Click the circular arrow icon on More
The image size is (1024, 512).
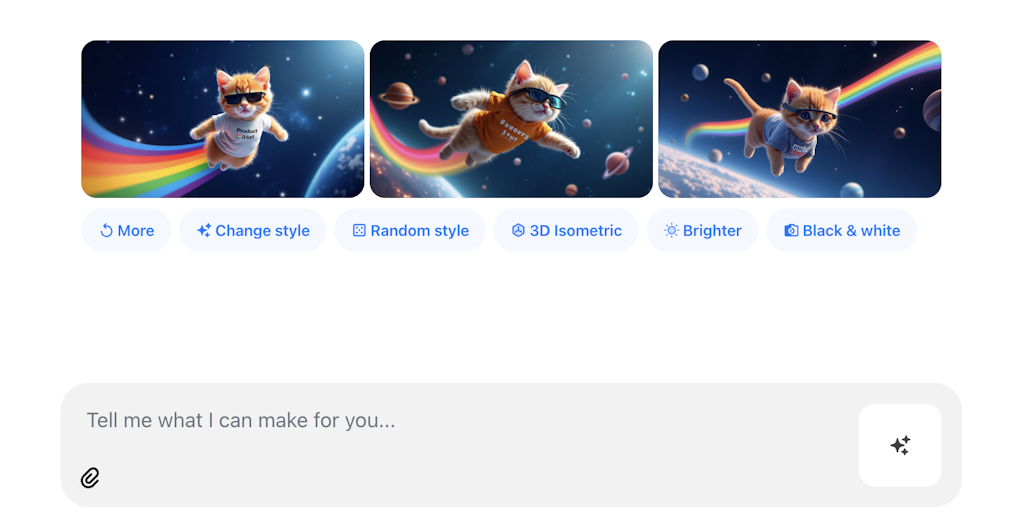click(x=107, y=231)
